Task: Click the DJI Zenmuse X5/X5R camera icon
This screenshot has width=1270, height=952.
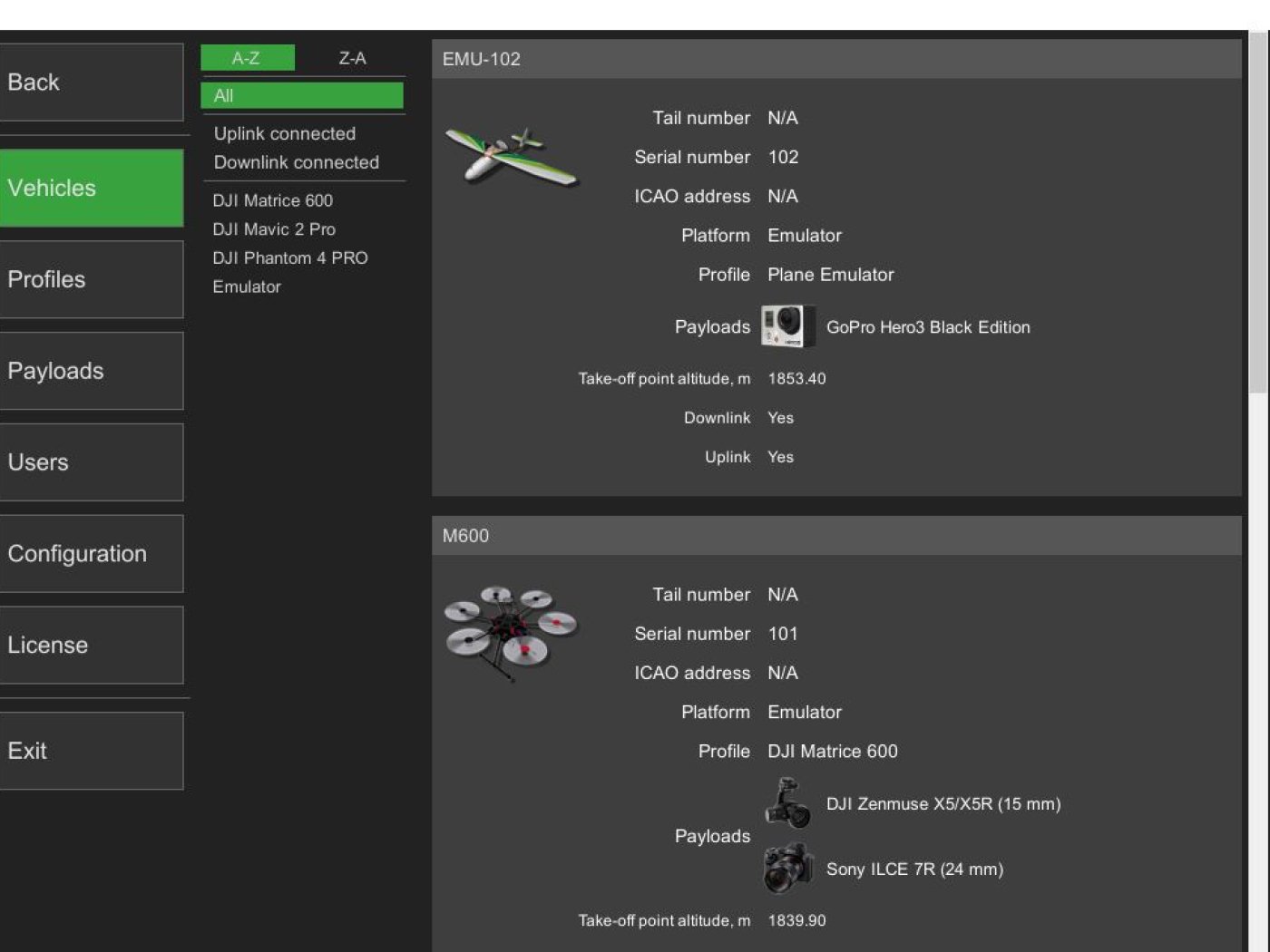Action: (787, 803)
